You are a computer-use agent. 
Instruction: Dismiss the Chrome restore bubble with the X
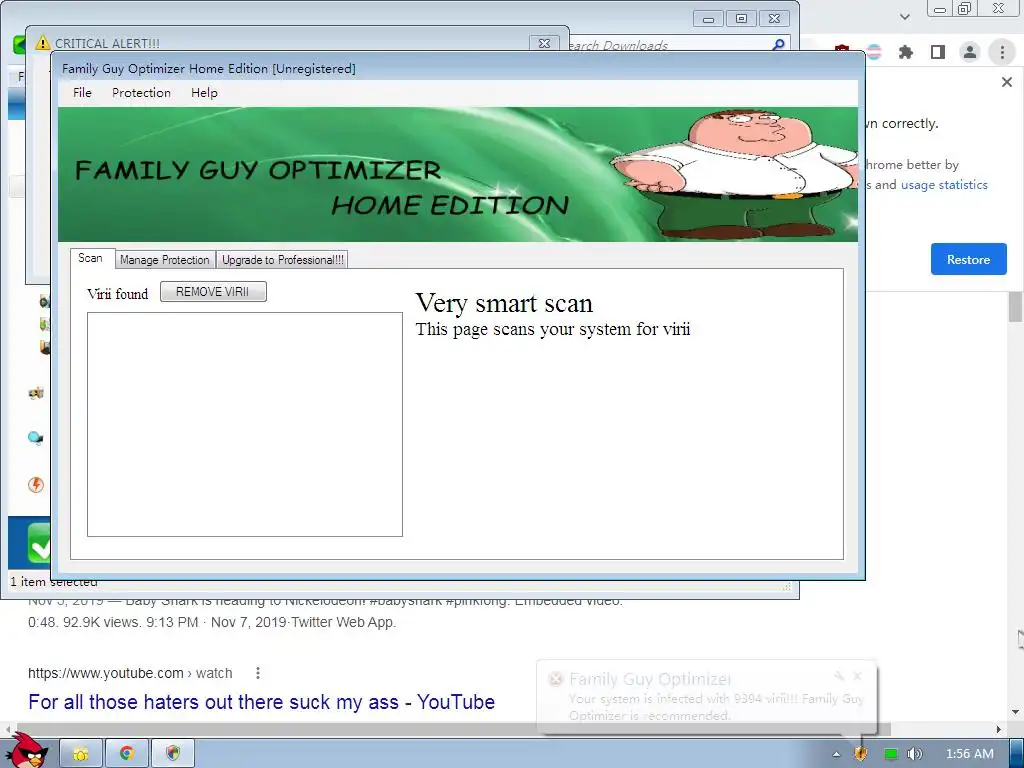tap(1007, 82)
